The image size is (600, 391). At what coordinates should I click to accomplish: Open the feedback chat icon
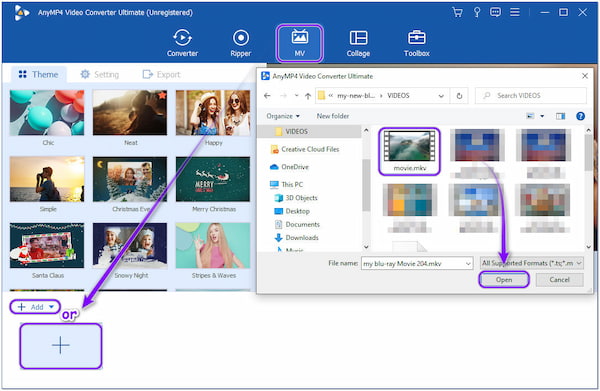point(495,12)
